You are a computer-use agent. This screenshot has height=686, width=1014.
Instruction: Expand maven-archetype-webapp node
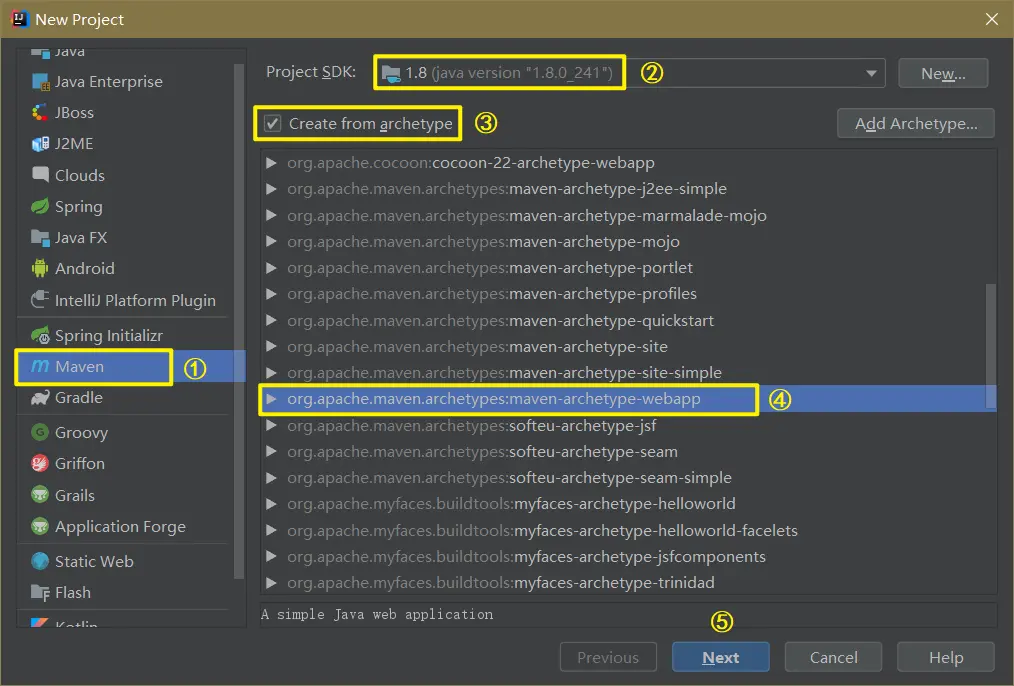tap(272, 399)
